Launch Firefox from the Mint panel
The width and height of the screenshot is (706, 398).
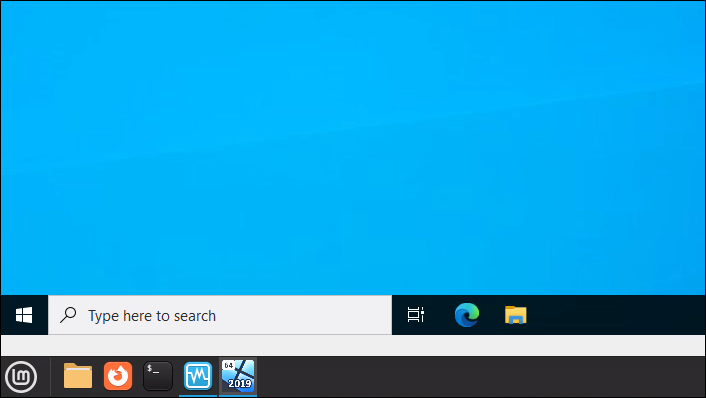pyautogui.click(x=118, y=376)
